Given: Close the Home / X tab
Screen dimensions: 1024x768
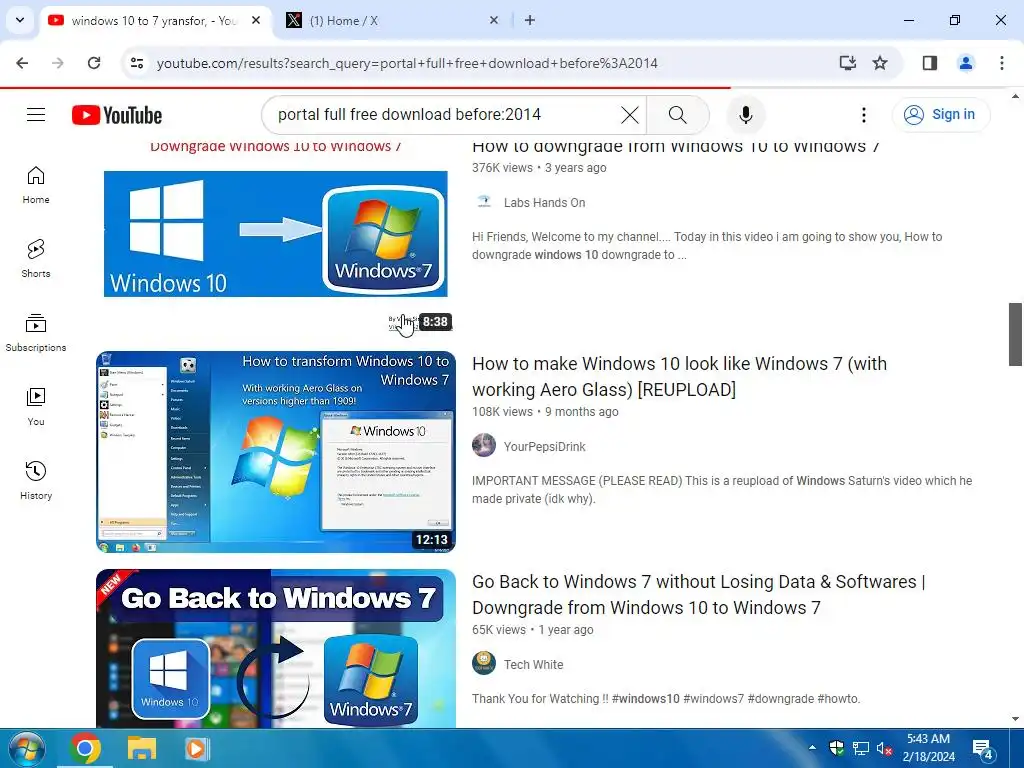Looking at the screenshot, I should (494, 20).
